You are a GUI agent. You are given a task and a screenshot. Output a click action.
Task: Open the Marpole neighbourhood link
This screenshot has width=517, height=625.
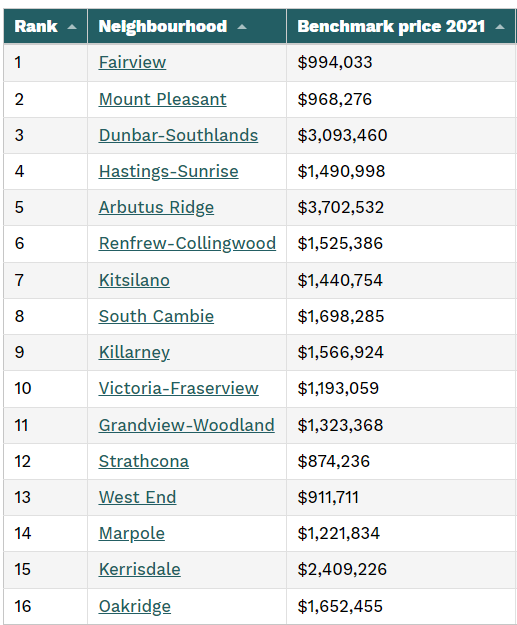pyautogui.click(x=132, y=533)
